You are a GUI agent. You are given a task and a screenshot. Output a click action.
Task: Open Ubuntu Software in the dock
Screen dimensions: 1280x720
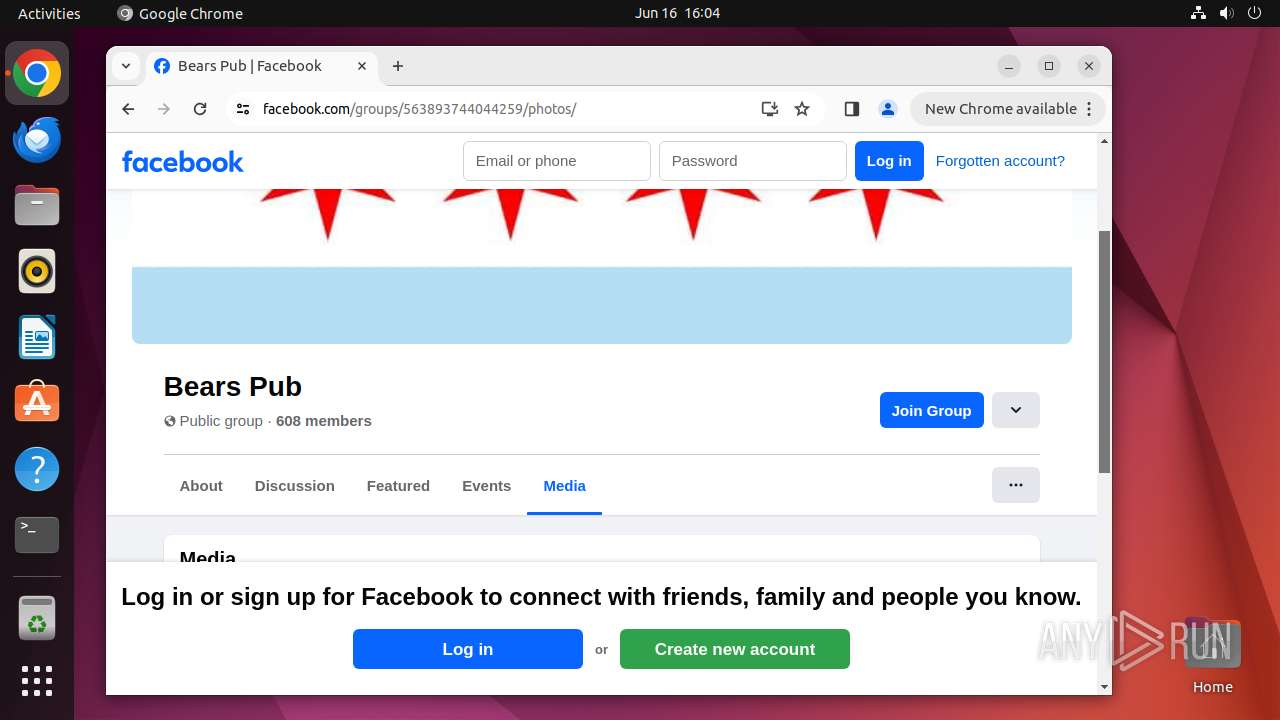coord(37,403)
